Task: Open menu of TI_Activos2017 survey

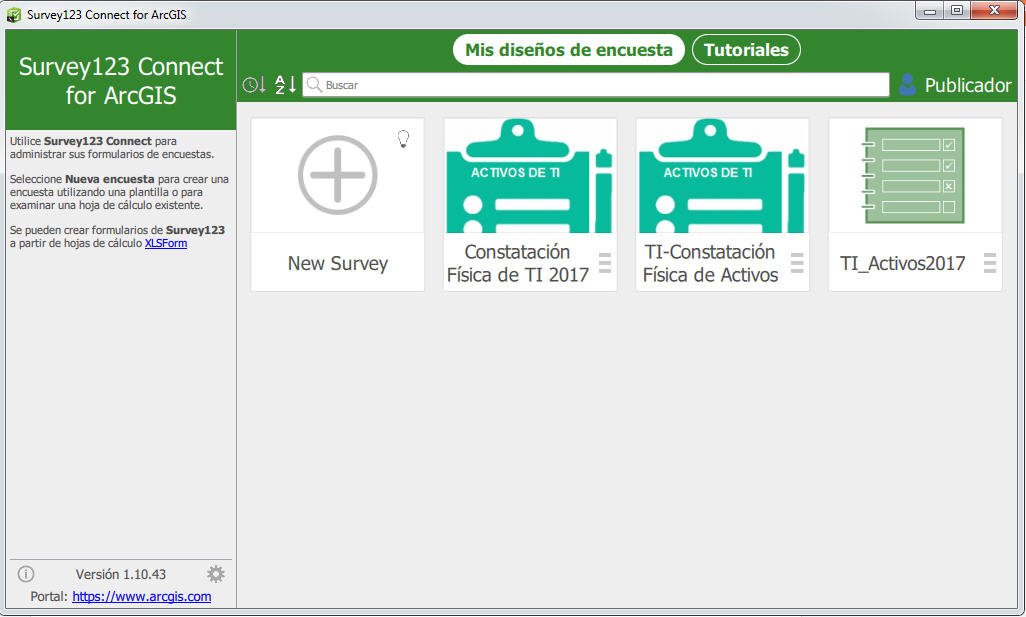Action: click(x=990, y=264)
